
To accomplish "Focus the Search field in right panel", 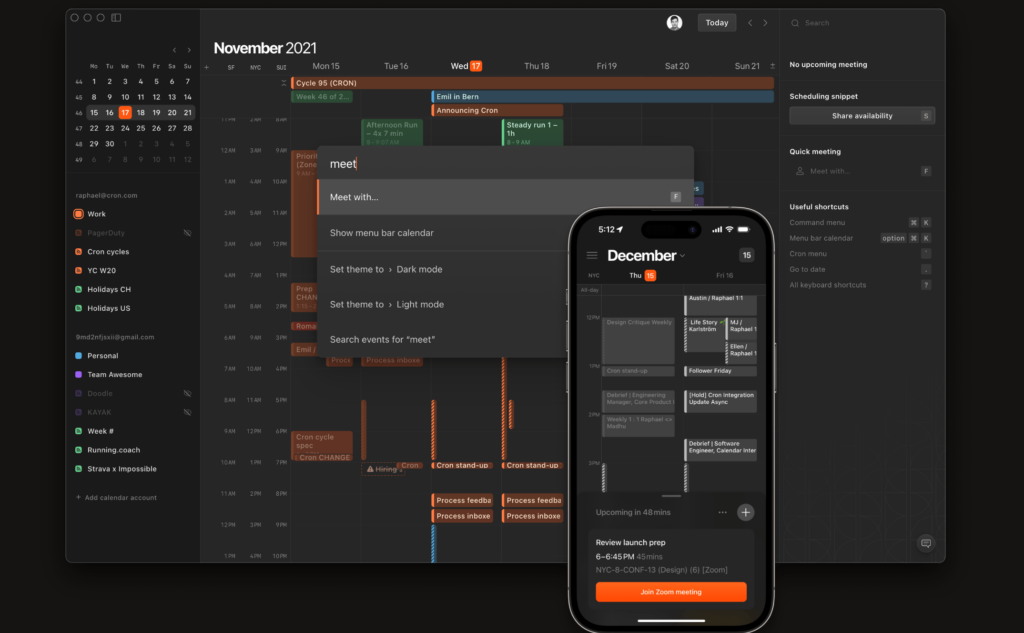I will (x=862, y=23).
